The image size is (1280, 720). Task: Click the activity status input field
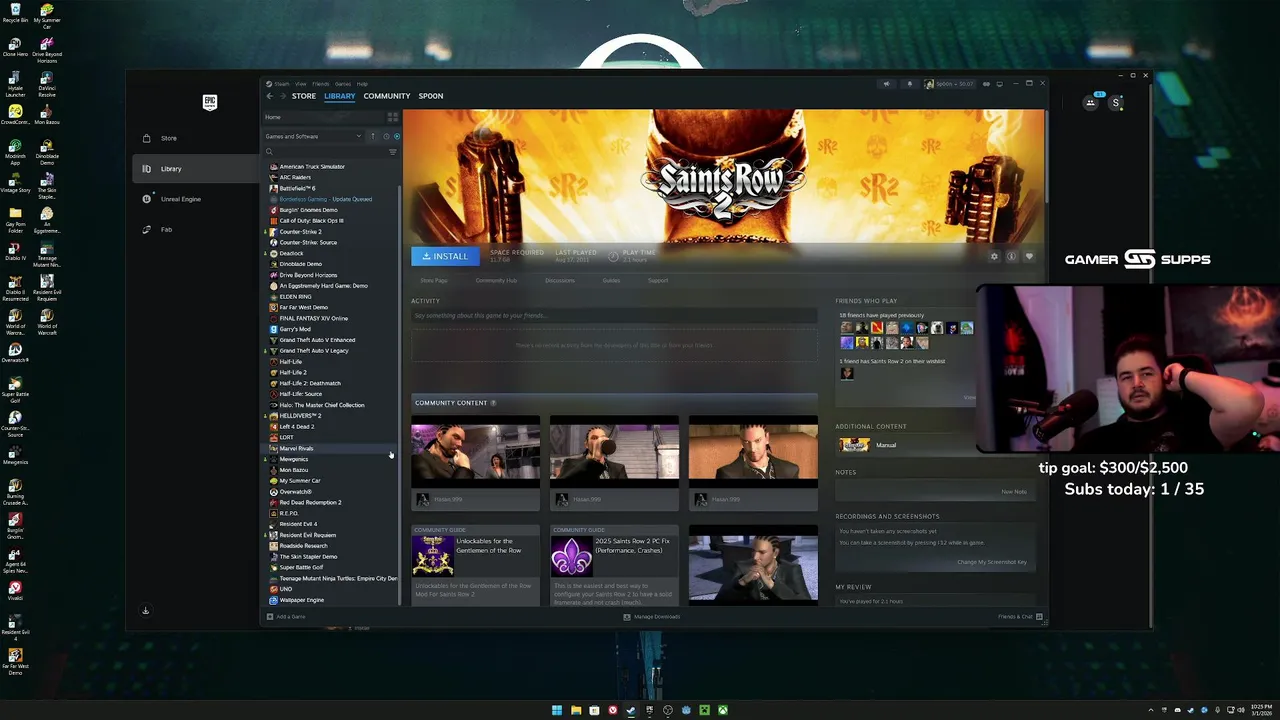point(614,316)
